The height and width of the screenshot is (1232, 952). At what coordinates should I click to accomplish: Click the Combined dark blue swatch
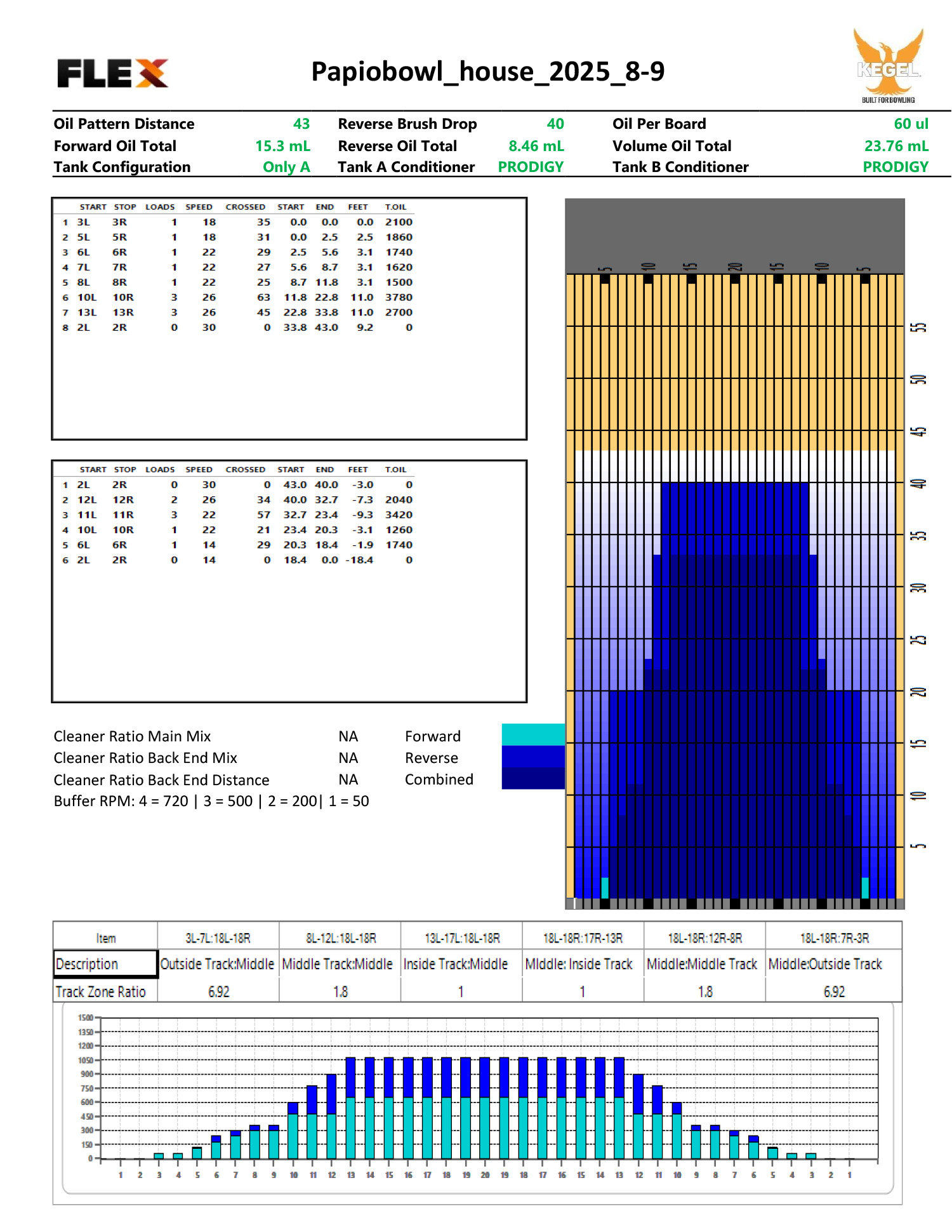coord(532,779)
